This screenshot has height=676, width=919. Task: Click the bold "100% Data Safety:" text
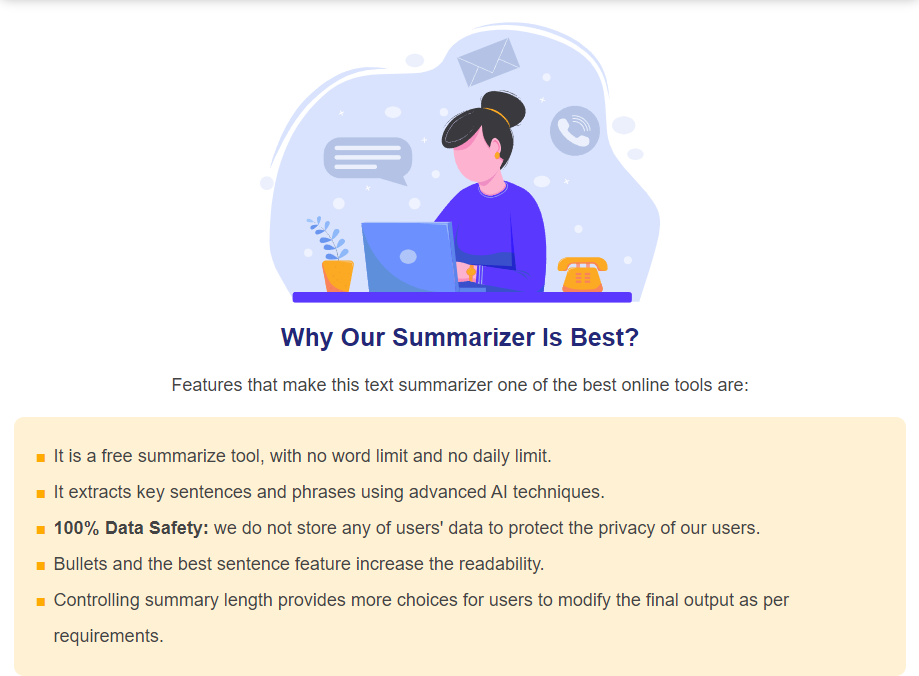131,528
